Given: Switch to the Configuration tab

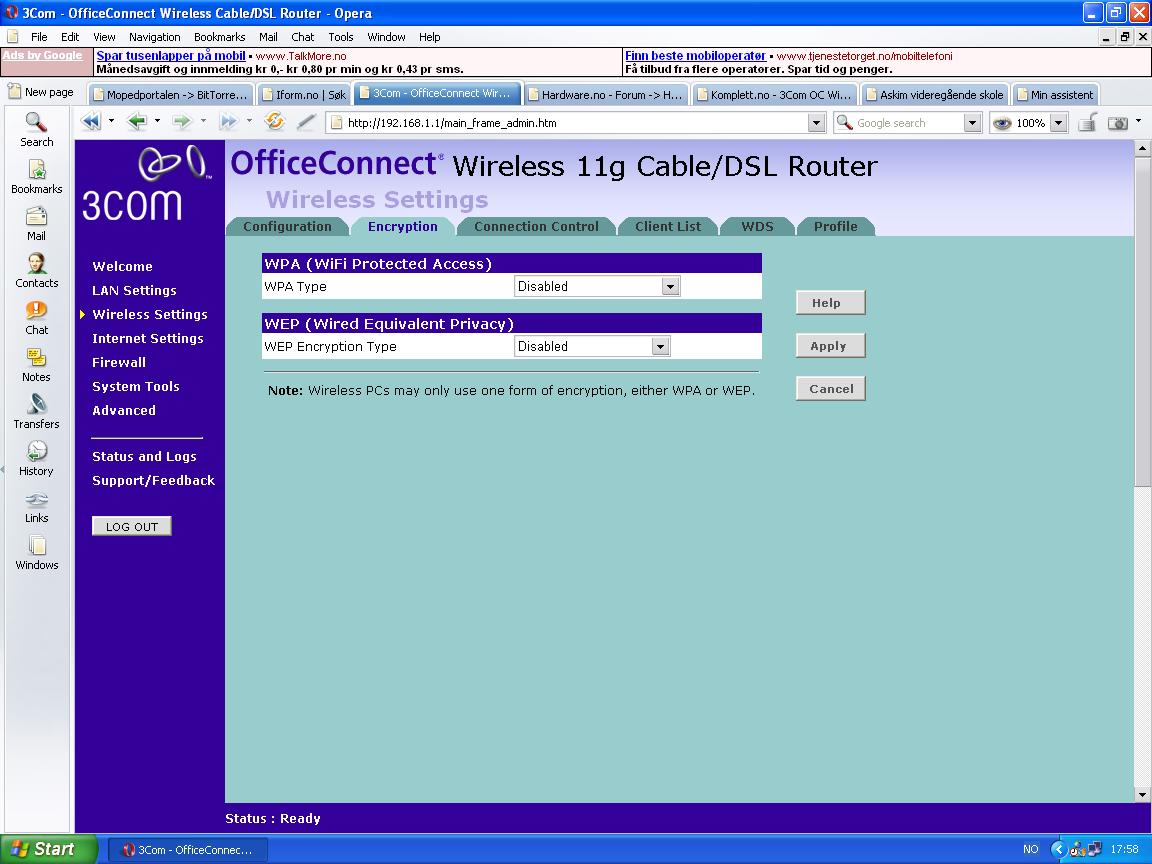Looking at the screenshot, I should click(287, 226).
